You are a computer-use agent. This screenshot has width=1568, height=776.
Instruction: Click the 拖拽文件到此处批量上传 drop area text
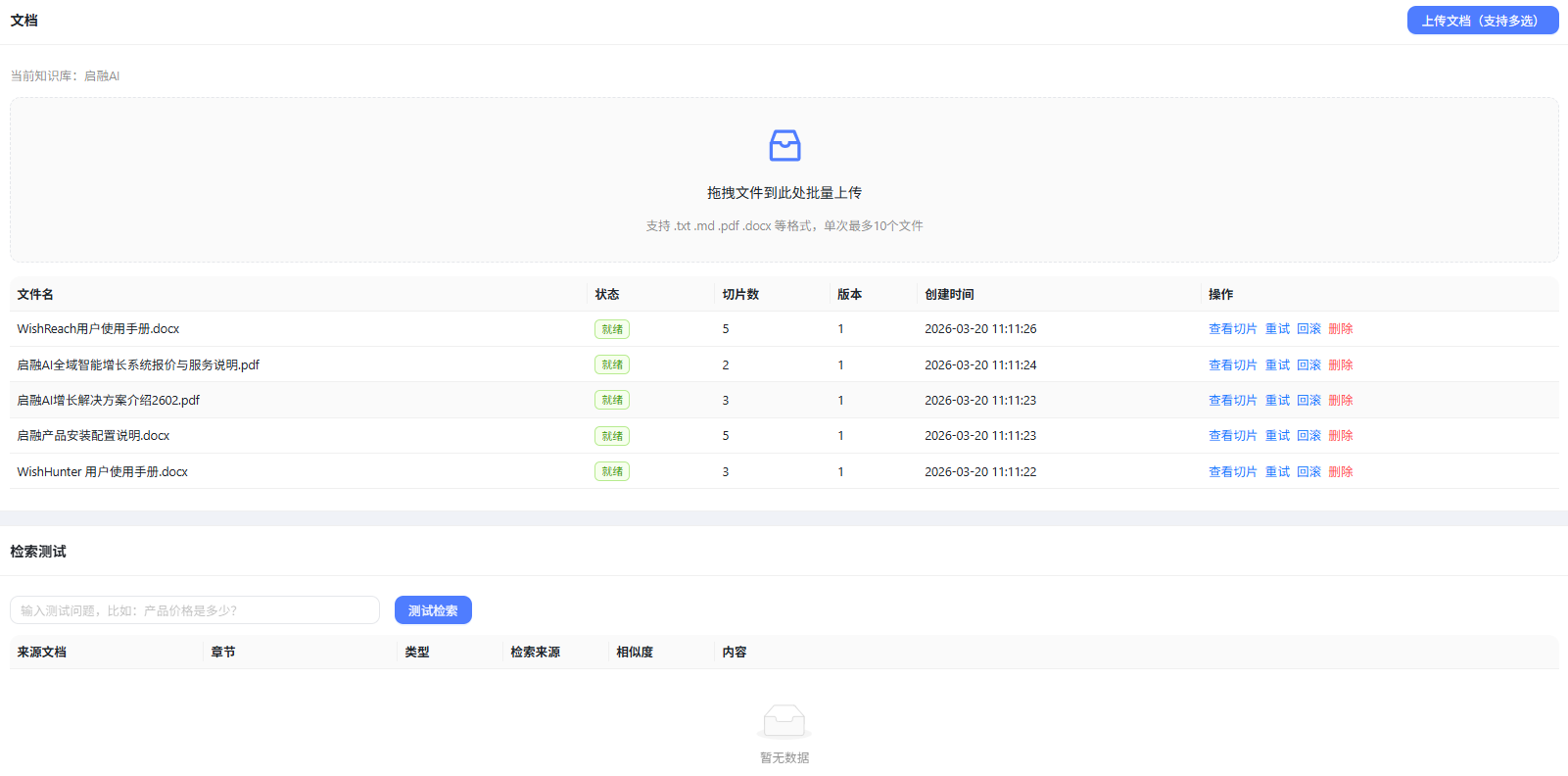(x=784, y=193)
